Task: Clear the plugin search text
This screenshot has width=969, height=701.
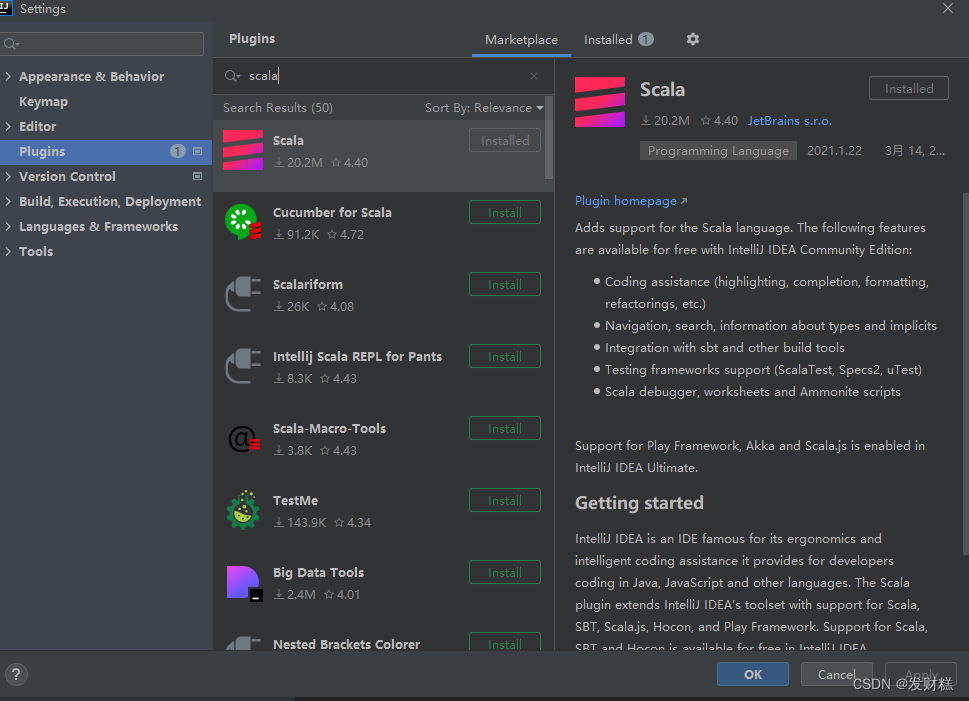Action: pyautogui.click(x=534, y=76)
